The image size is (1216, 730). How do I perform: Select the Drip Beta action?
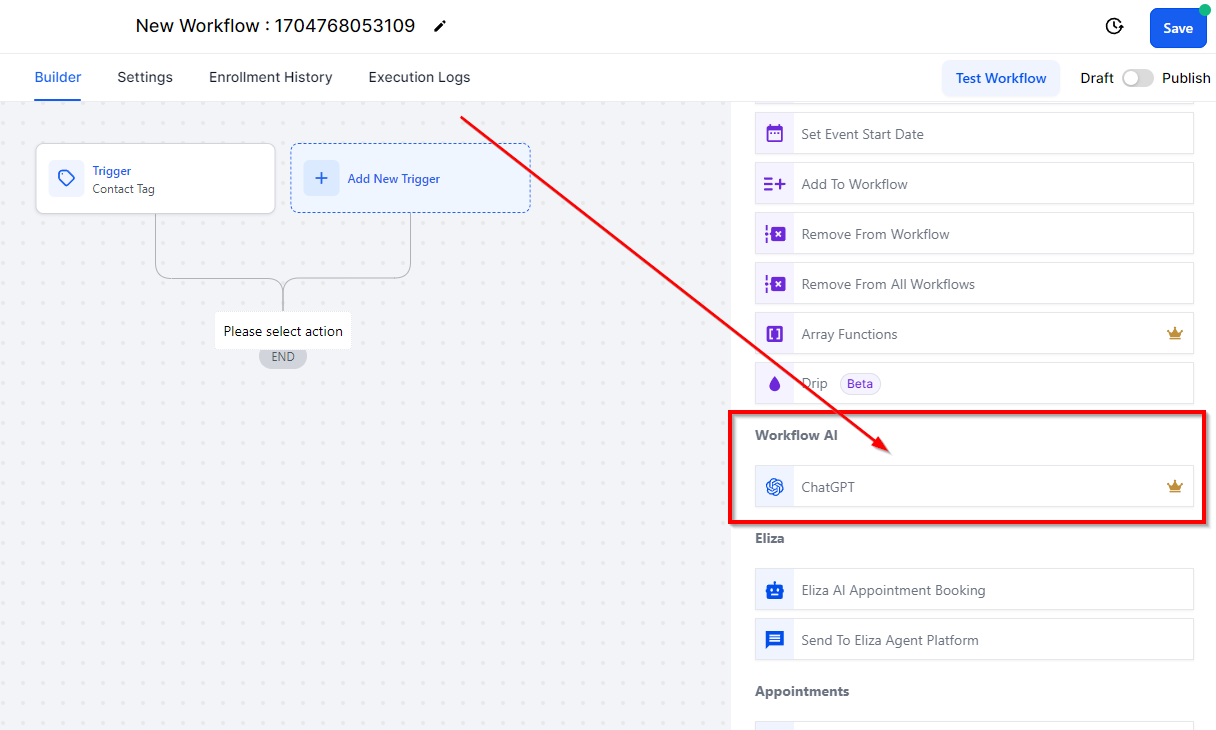pos(974,384)
